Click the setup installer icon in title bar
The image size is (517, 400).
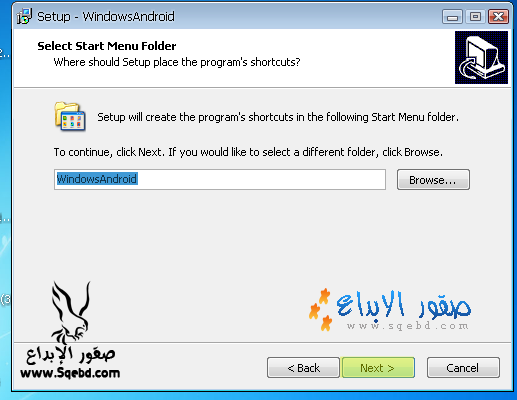(x=24, y=16)
